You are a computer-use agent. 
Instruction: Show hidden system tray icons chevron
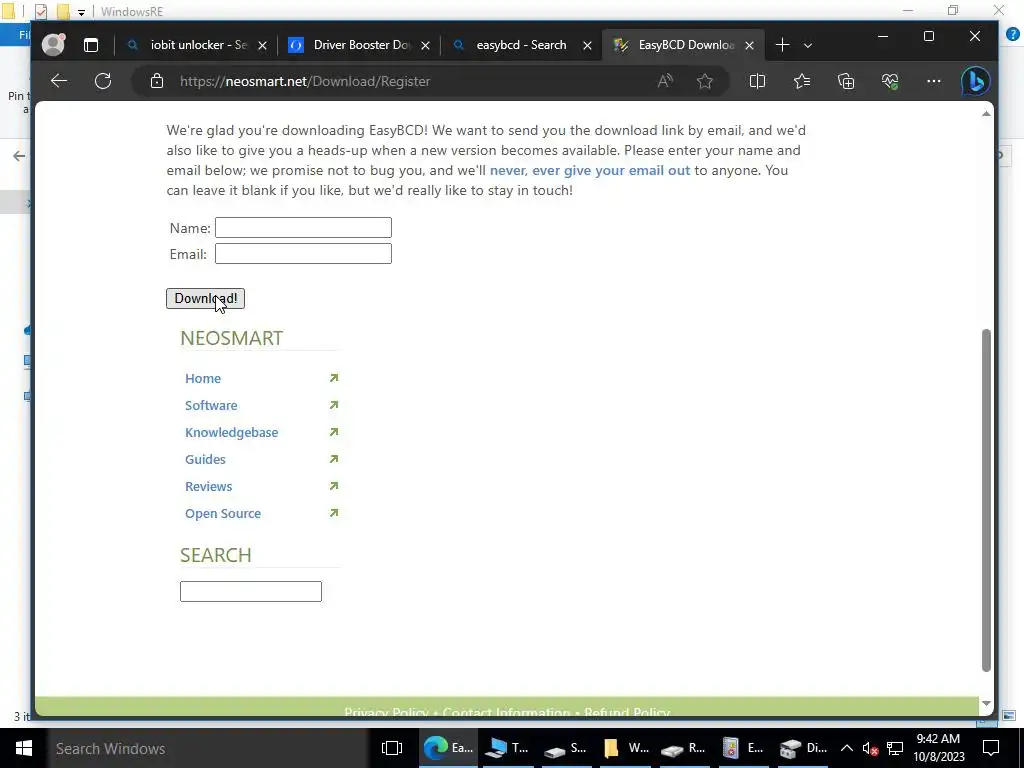[x=846, y=748]
